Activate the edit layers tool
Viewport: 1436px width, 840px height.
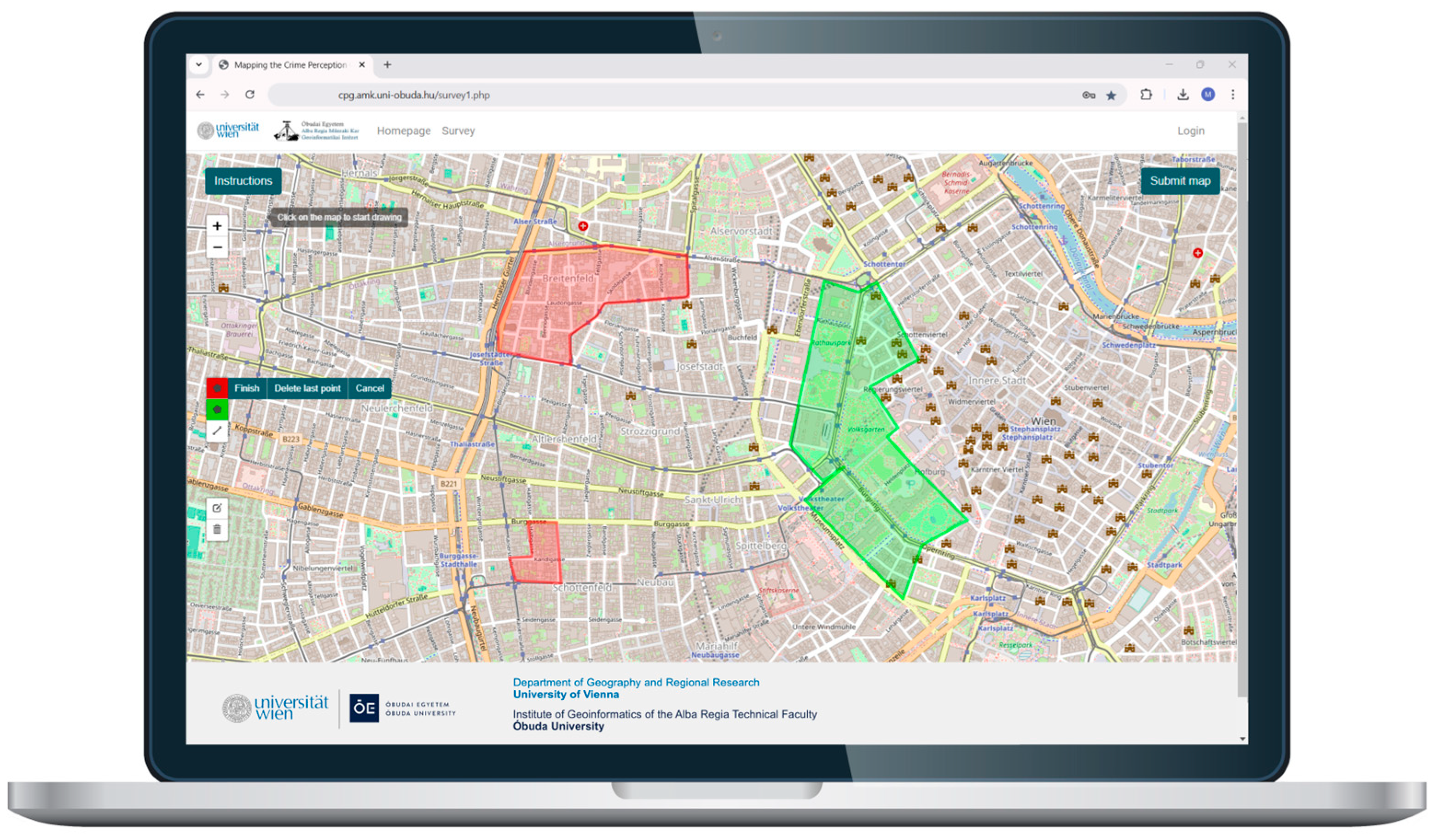216,508
